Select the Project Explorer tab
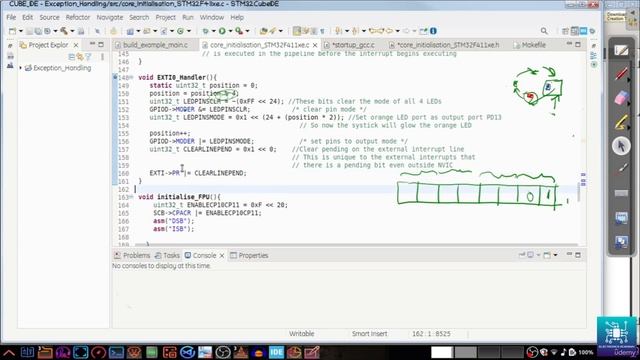Viewport: 640px width, 360px height. tap(48, 45)
